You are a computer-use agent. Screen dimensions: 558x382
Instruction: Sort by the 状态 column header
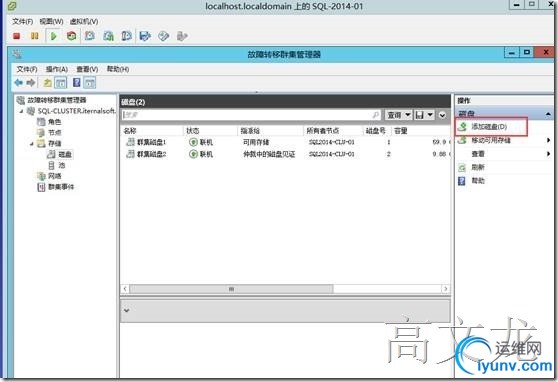[x=210, y=131]
